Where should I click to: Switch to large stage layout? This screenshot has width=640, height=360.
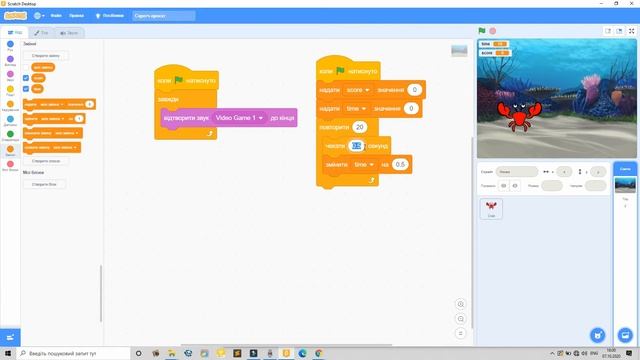pyautogui.click(x=619, y=31)
